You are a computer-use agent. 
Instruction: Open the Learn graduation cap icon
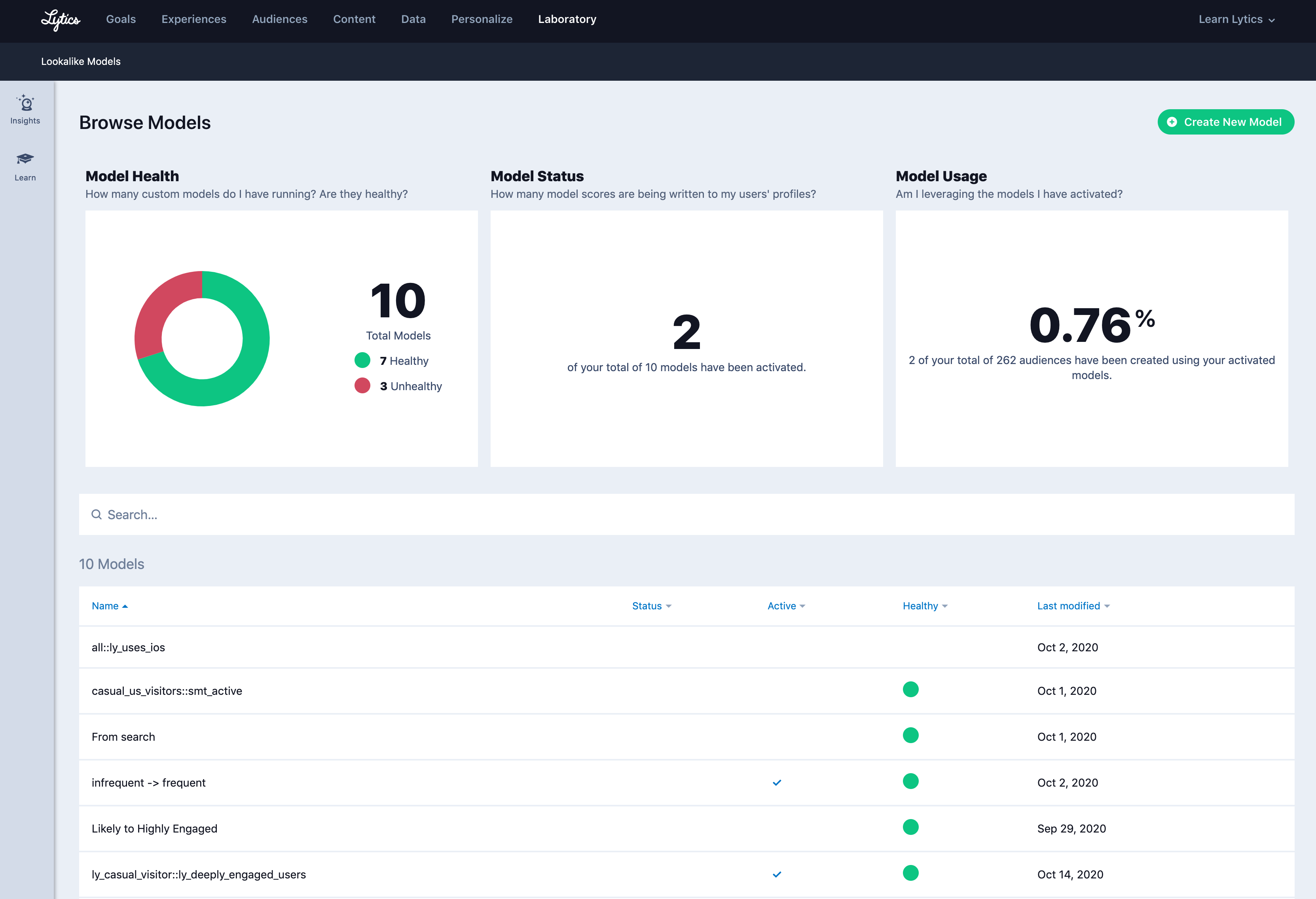pyautogui.click(x=25, y=159)
